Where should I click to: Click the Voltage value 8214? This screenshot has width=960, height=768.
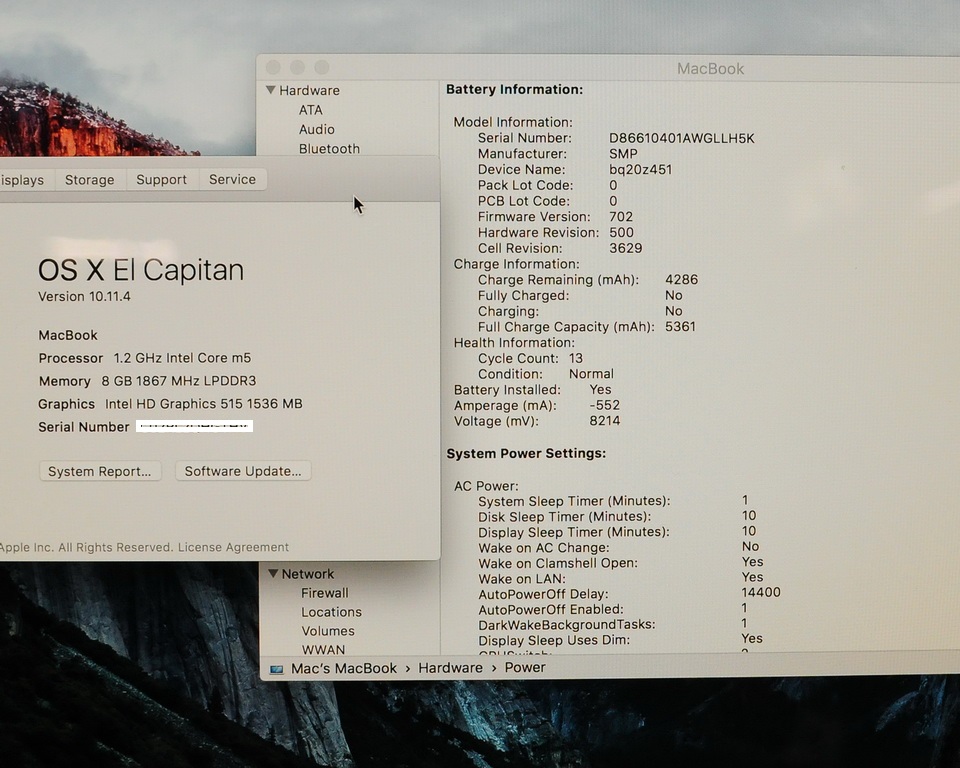605,421
